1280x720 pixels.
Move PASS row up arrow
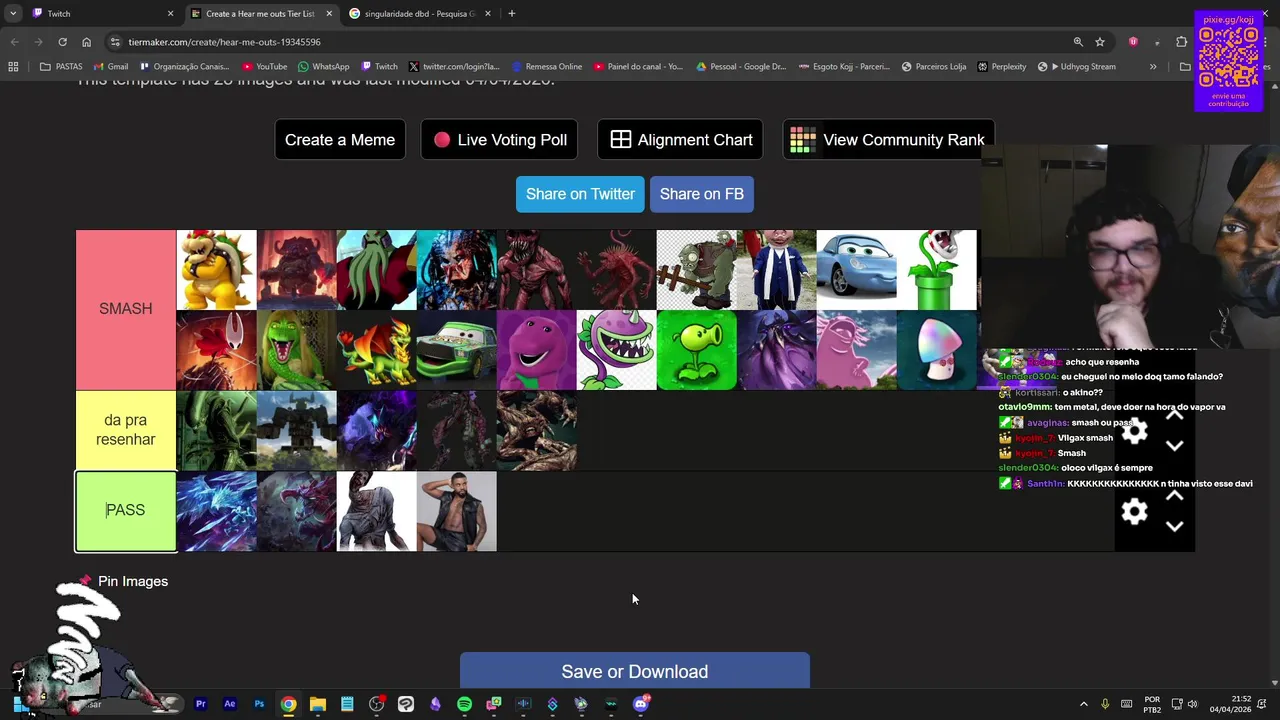[1175, 496]
